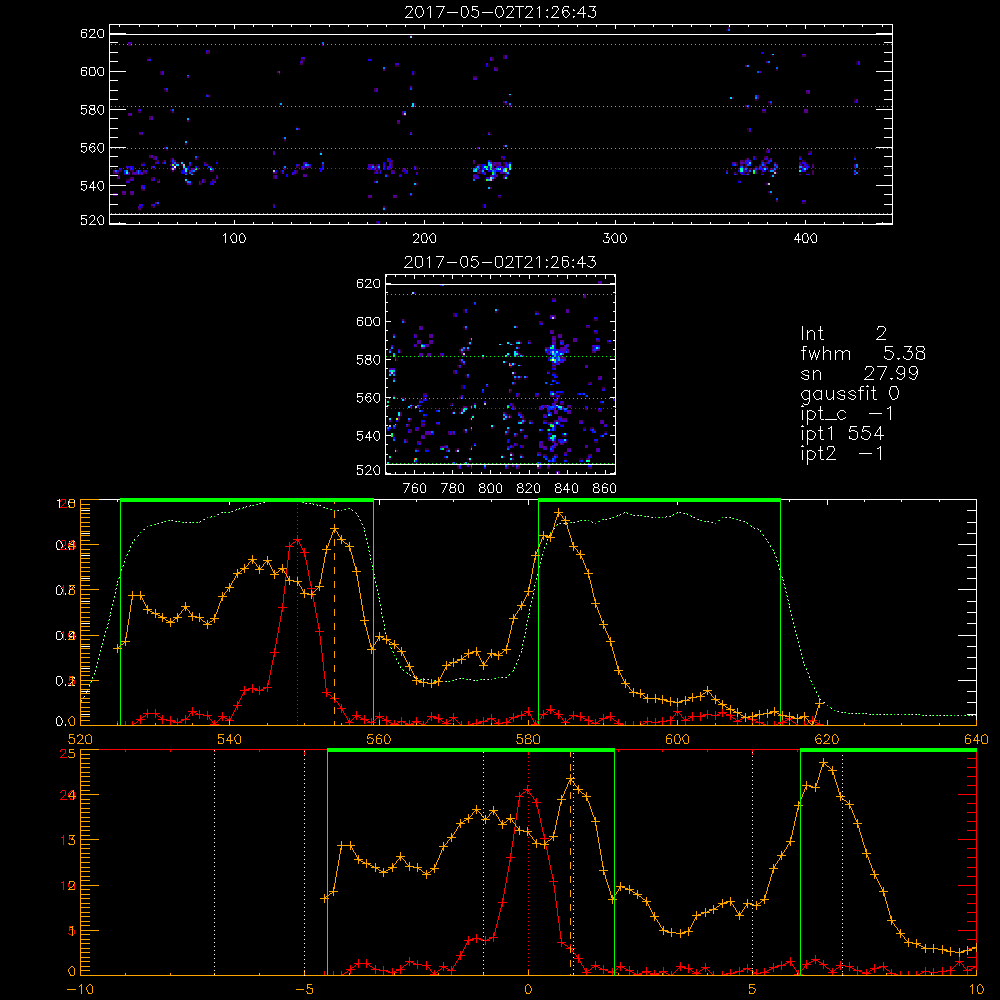Click the orange curve's highest peak in the bottom plot
The width and height of the screenshot is (1000, 1000).
pos(824,763)
